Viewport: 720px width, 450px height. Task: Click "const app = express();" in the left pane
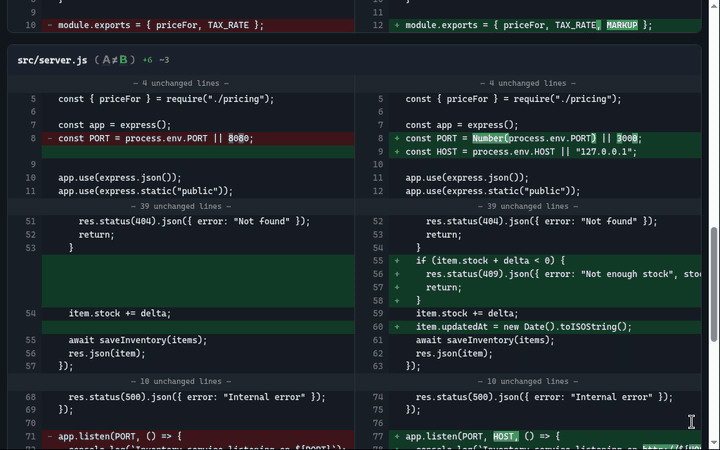tap(114, 125)
